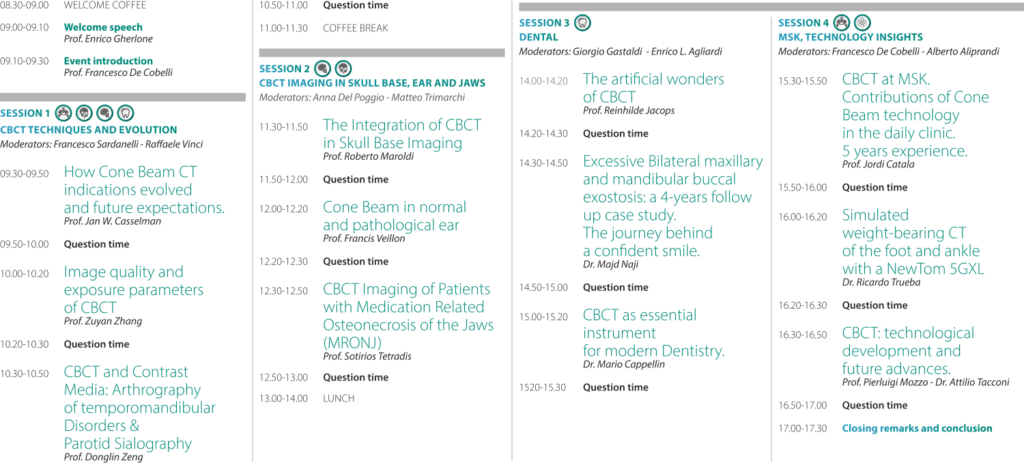
Task: Click the head profile icon beside Session 1
Action: [104, 113]
